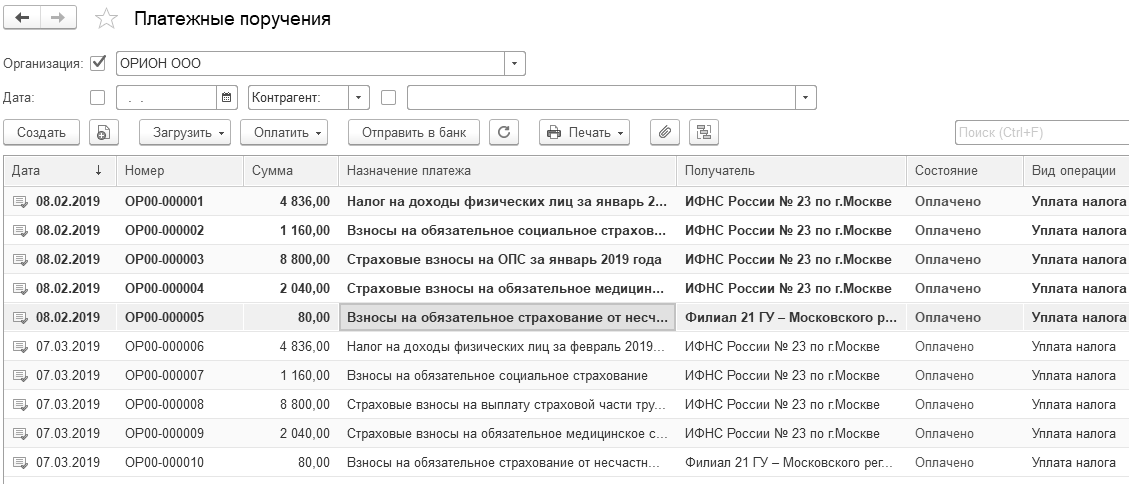Open the calendar picker for Дата field
The height and width of the screenshot is (484, 1129).
[227, 98]
